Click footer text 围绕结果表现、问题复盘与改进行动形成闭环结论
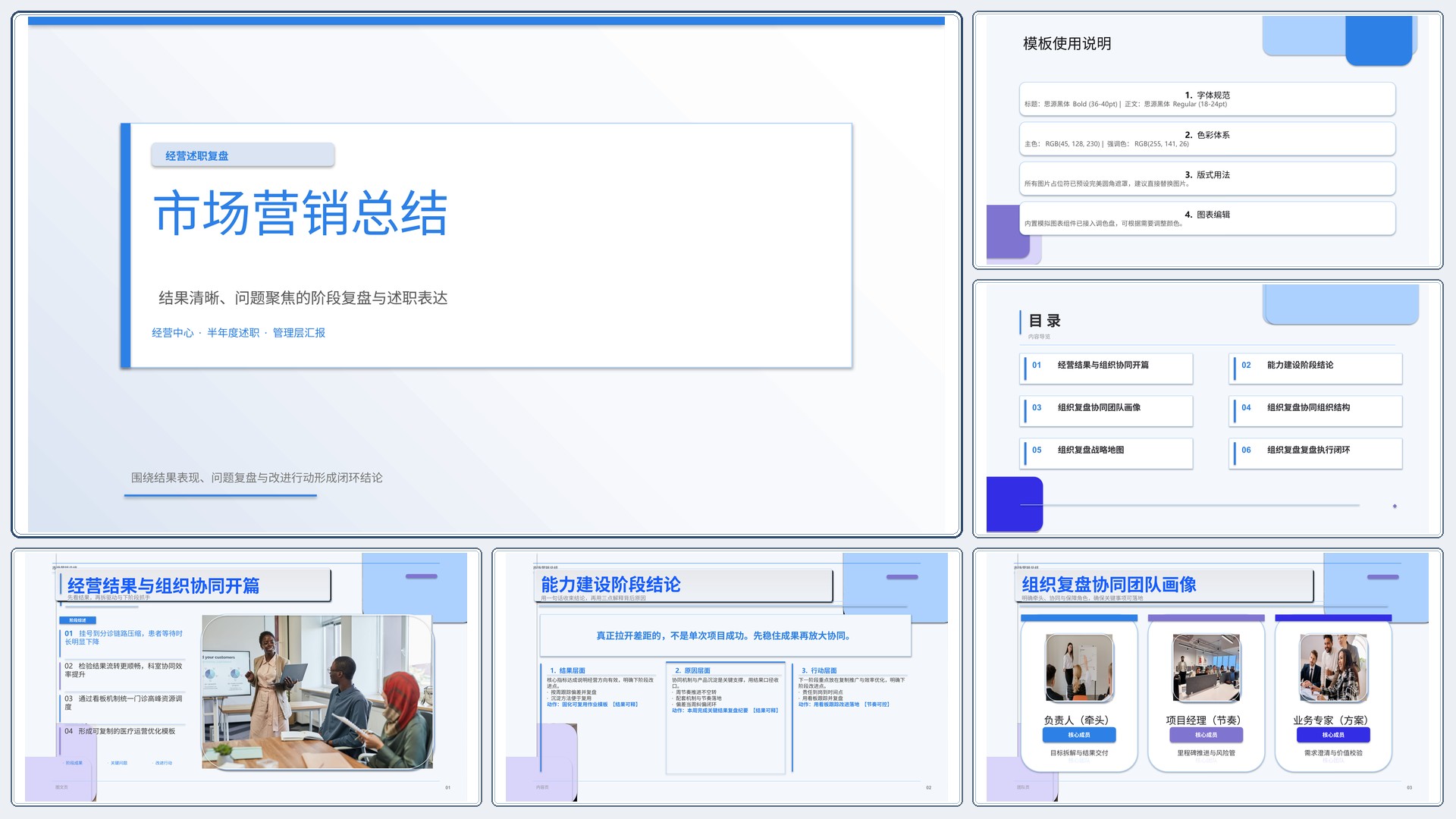The height and width of the screenshot is (819, 1456). [x=256, y=478]
